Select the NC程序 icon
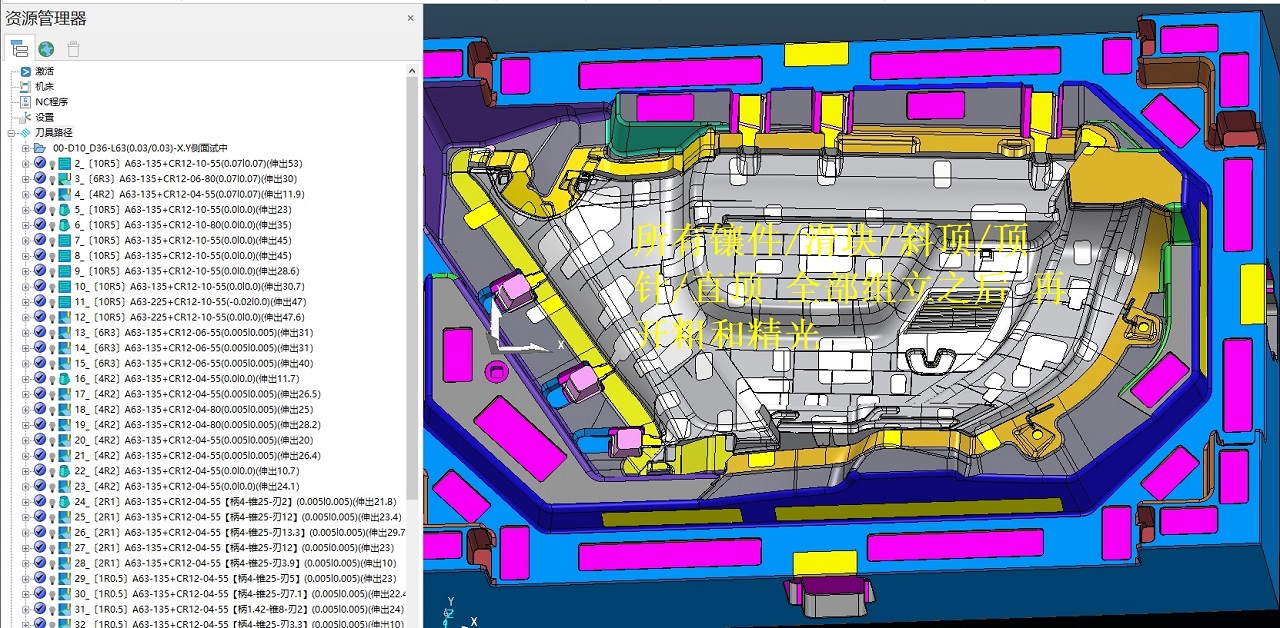The width and height of the screenshot is (1280, 628). (x=26, y=102)
